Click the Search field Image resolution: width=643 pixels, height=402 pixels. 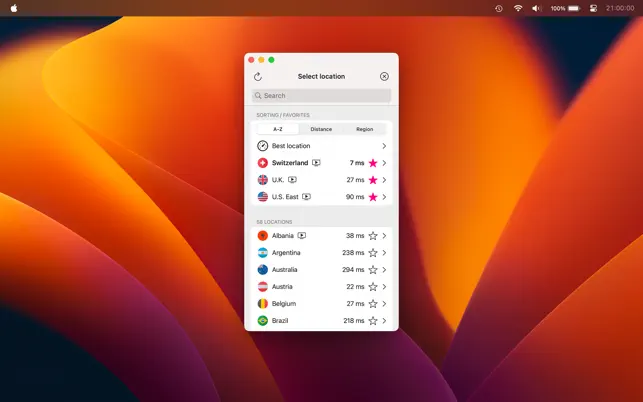321,96
